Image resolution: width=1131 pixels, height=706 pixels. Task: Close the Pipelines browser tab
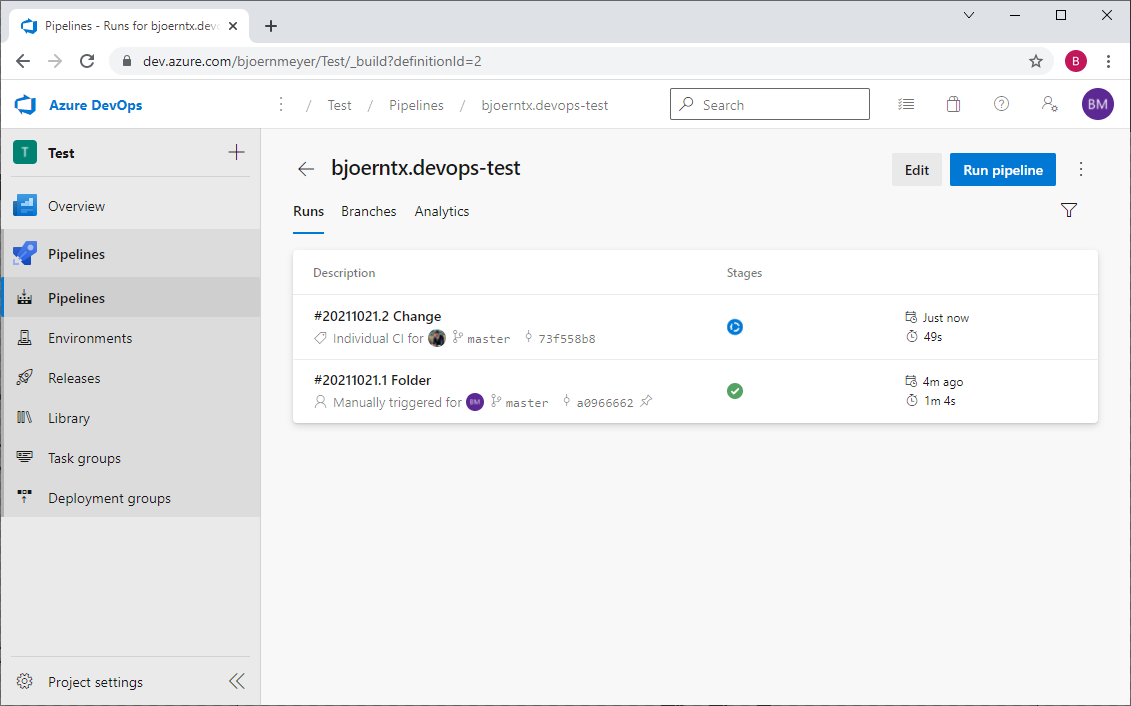coord(233,26)
